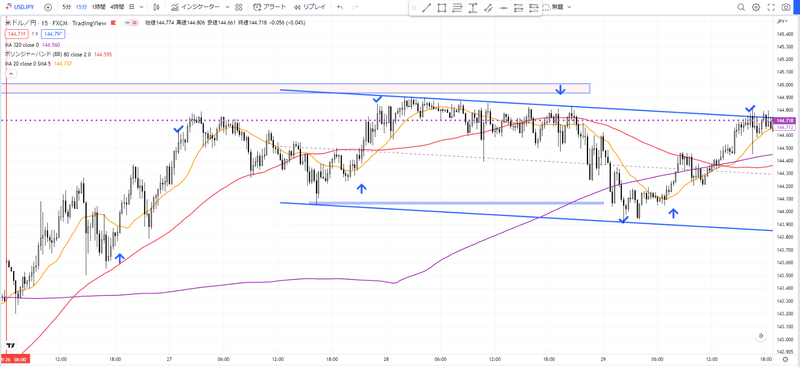Start bar replay with リプレイ button

point(311,7)
